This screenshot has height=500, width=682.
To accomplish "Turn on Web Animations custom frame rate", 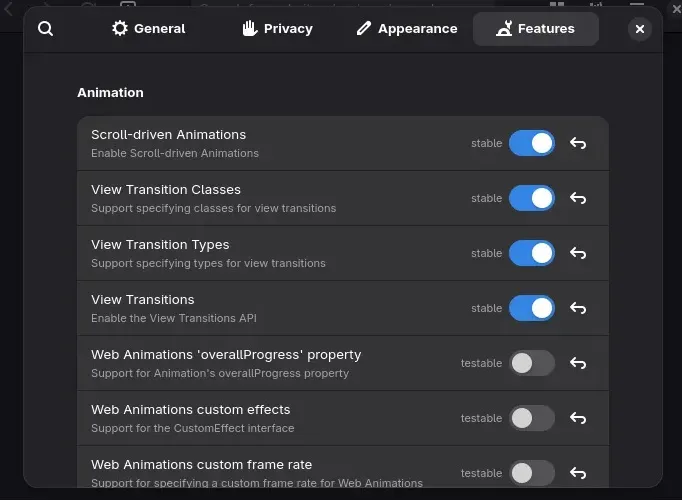I will 532,473.
